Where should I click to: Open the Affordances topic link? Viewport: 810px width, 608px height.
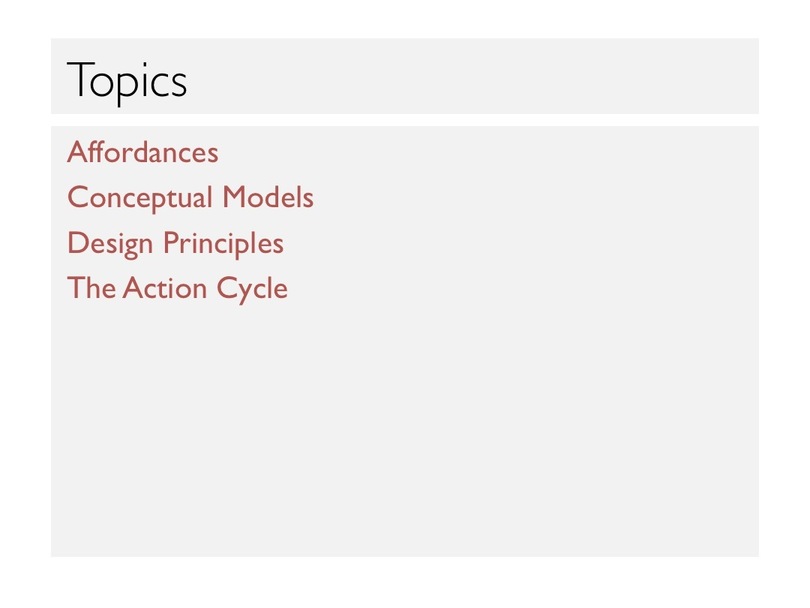pos(143,152)
